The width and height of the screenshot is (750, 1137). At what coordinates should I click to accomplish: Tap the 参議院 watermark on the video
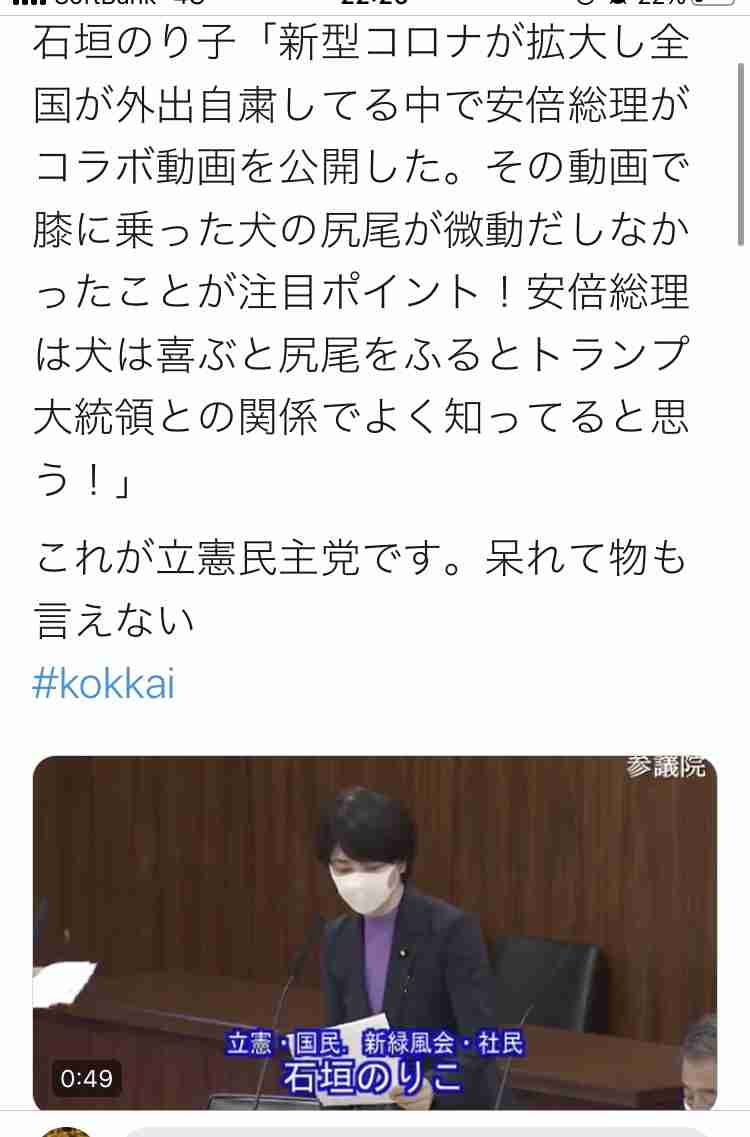(x=666, y=766)
